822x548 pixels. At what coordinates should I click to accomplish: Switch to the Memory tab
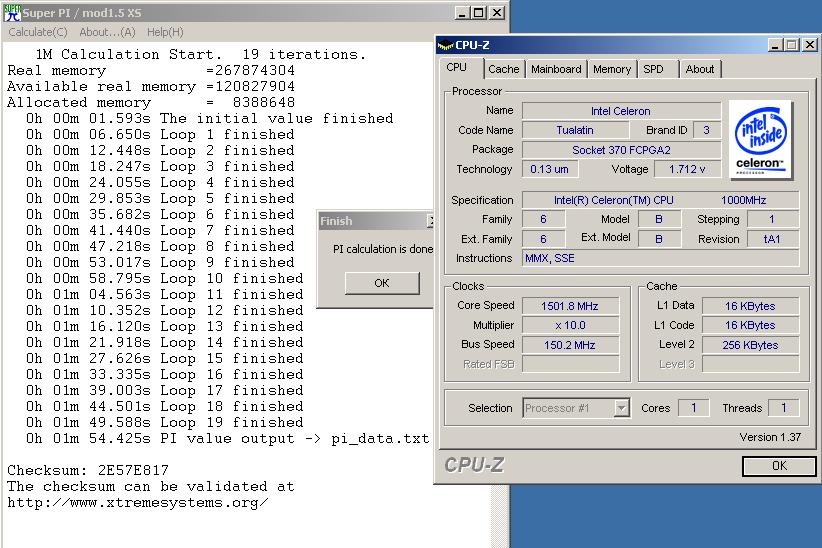[612, 69]
